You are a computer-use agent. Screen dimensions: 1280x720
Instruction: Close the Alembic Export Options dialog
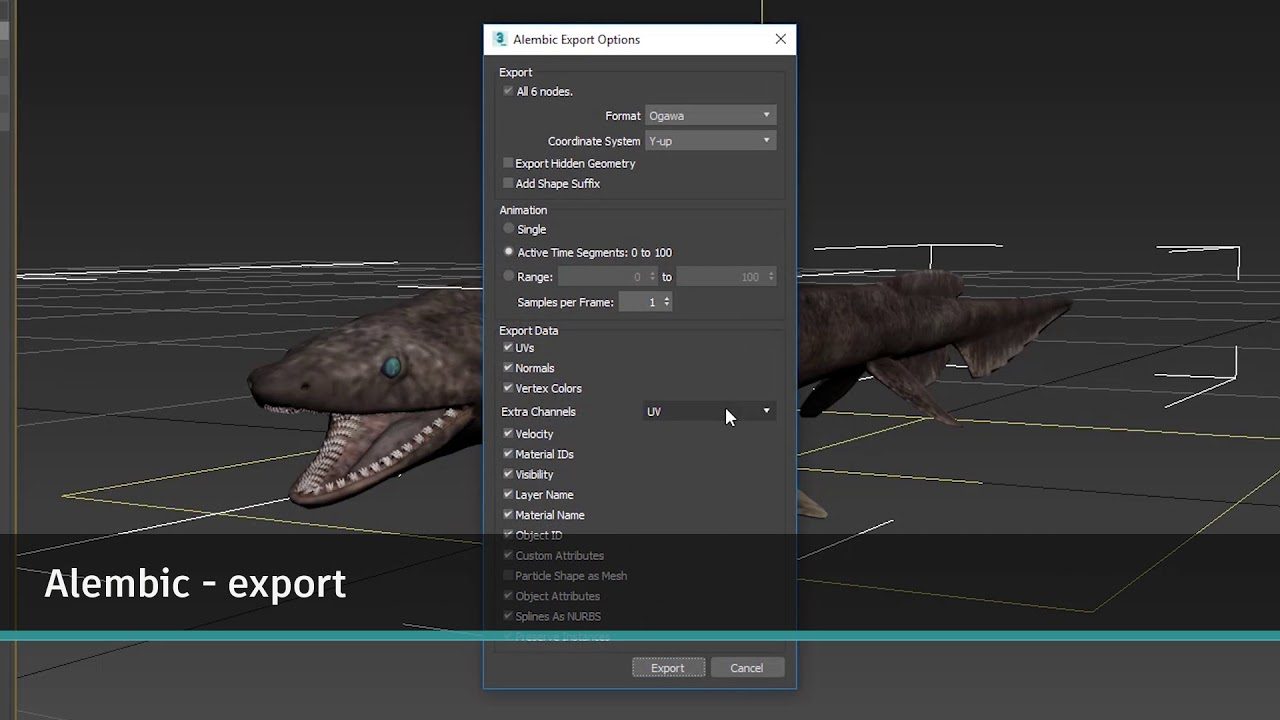pos(780,40)
